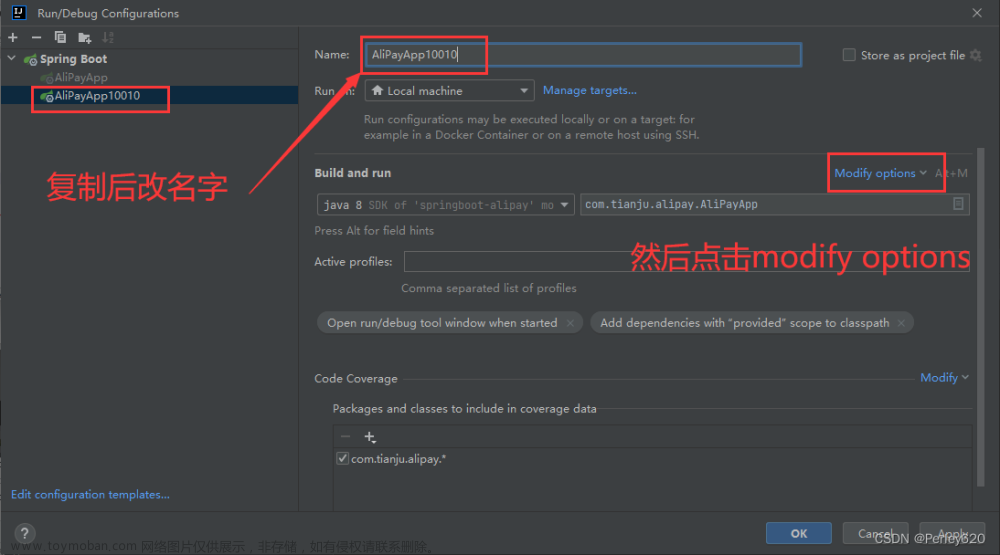
Task: Select the Spring Boot group
Action: [x=73, y=59]
